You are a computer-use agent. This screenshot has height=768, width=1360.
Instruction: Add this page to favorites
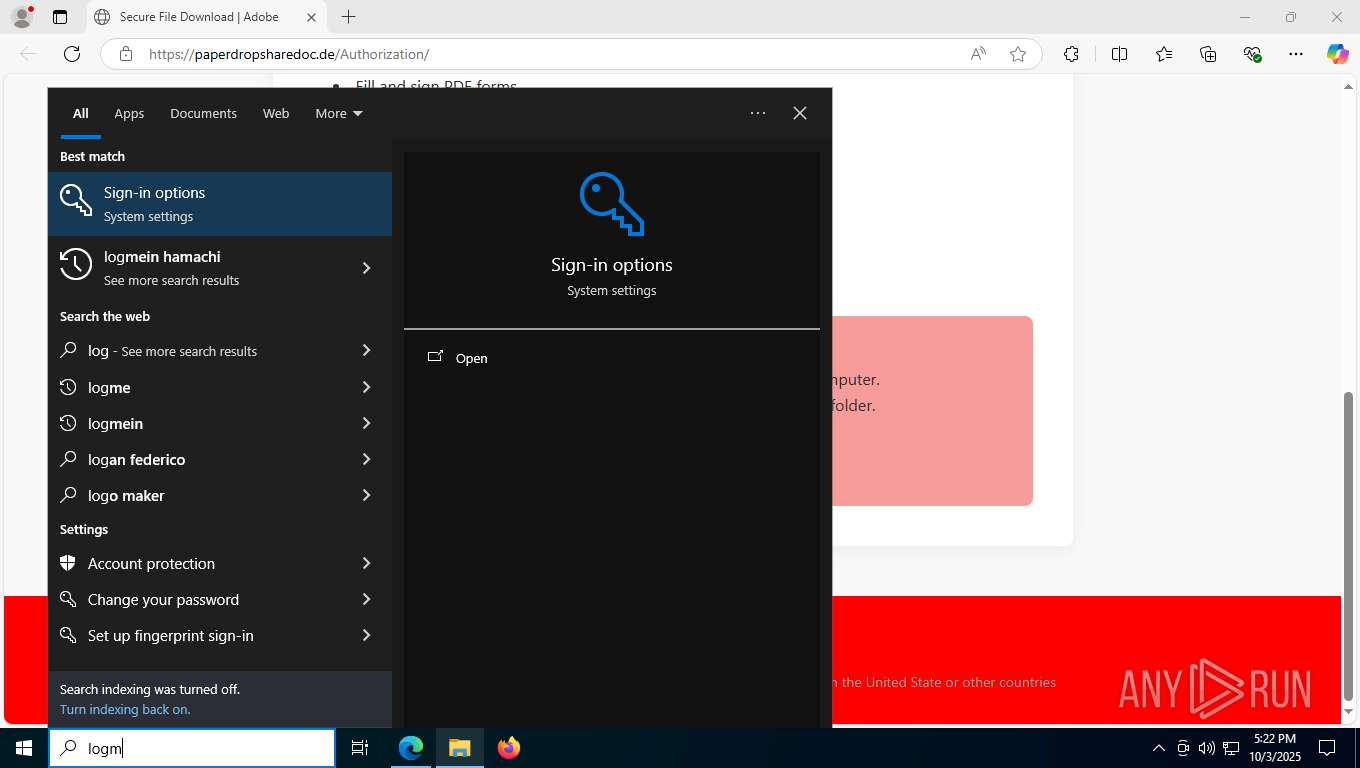1018,54
